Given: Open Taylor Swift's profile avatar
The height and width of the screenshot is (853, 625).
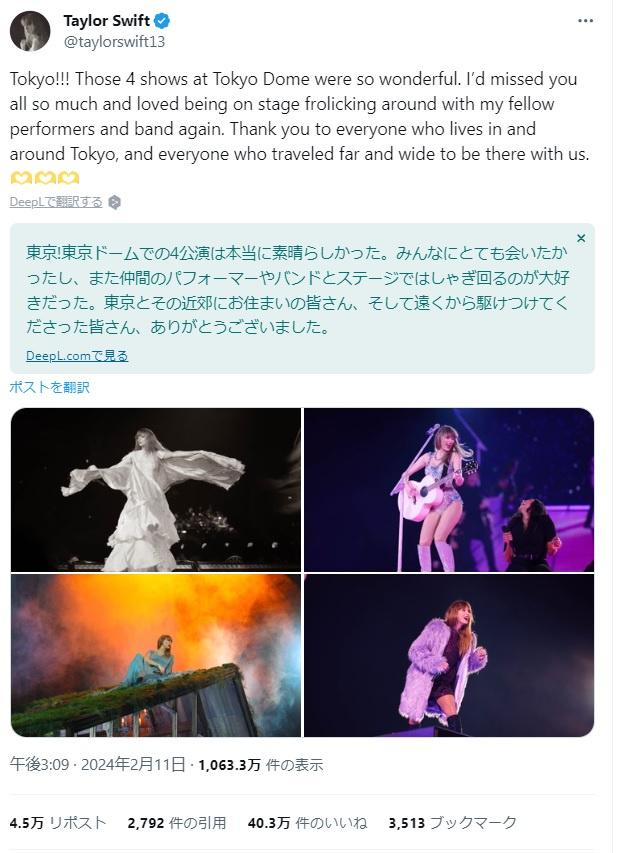Looking at the screenshot, I should pyautogui.click(x=30, y=31).
